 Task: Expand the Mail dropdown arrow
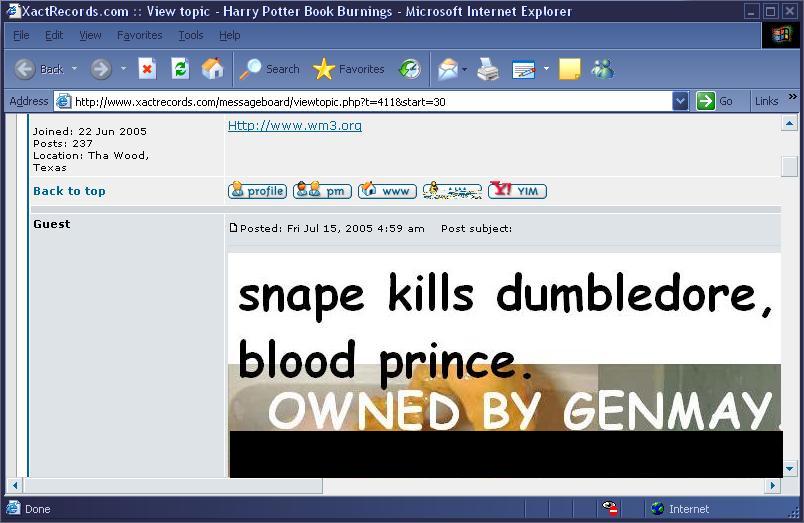coord(465,69)
